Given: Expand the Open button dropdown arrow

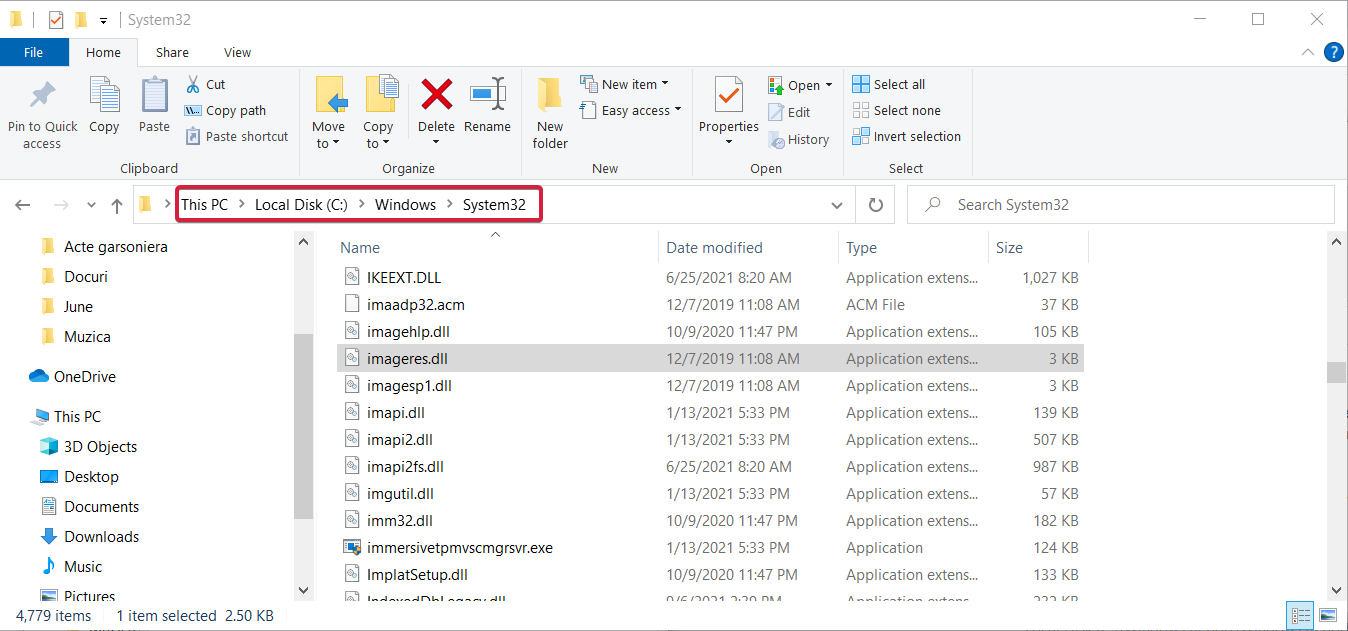Looking at the screenshot, I should click(829, 85).
